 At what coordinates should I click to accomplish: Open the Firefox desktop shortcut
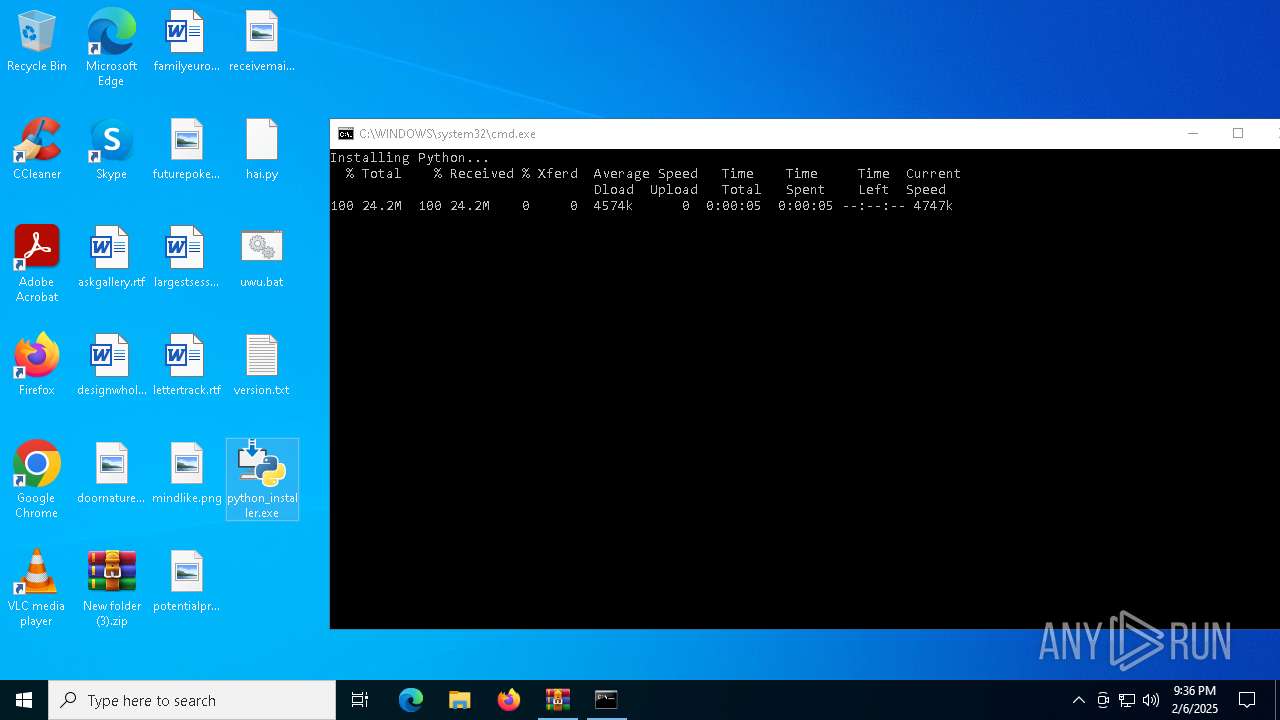[x=37, y=365]
